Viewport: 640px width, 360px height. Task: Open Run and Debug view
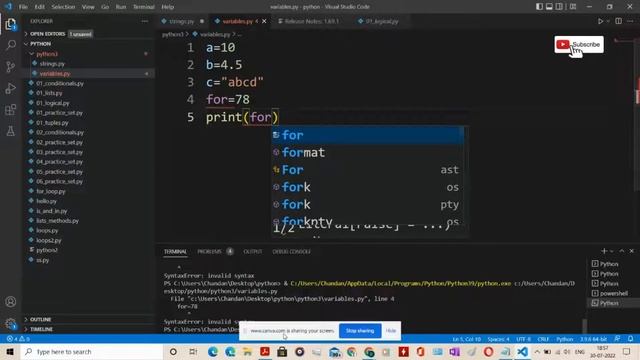[x=11, y=88]
